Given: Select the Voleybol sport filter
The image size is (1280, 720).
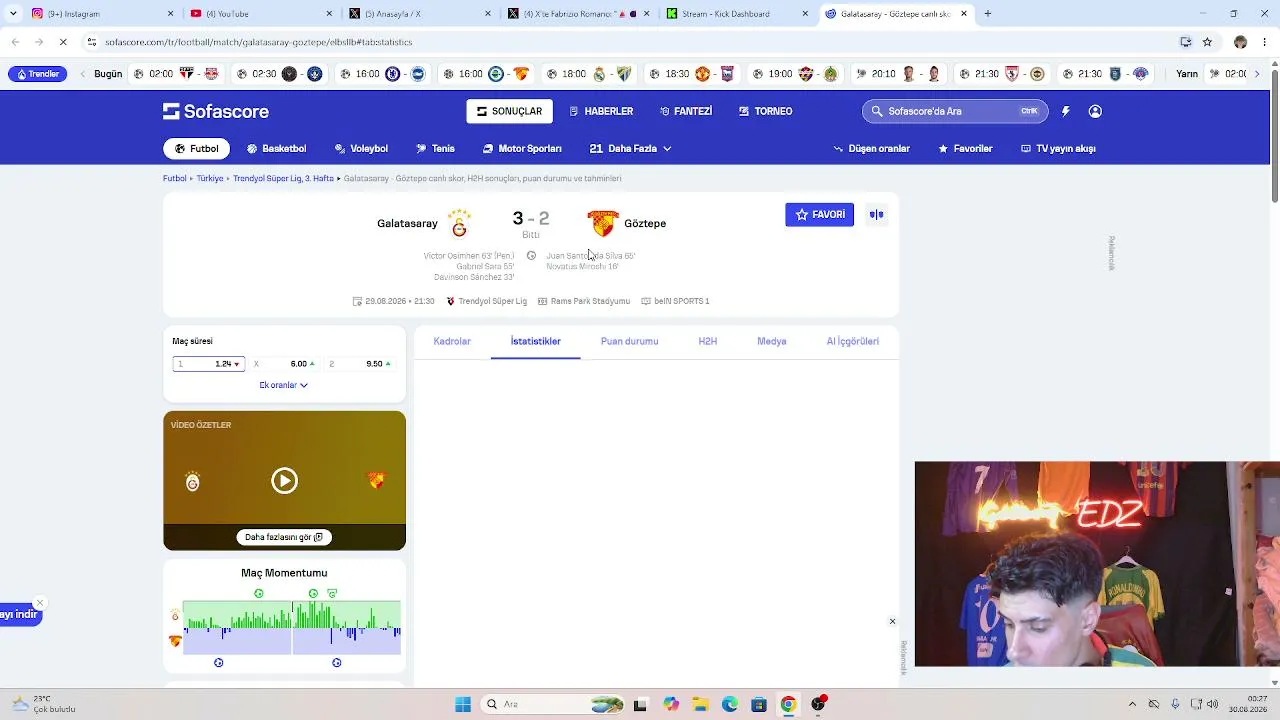Looking at the screenshot, I should point(361,149).
